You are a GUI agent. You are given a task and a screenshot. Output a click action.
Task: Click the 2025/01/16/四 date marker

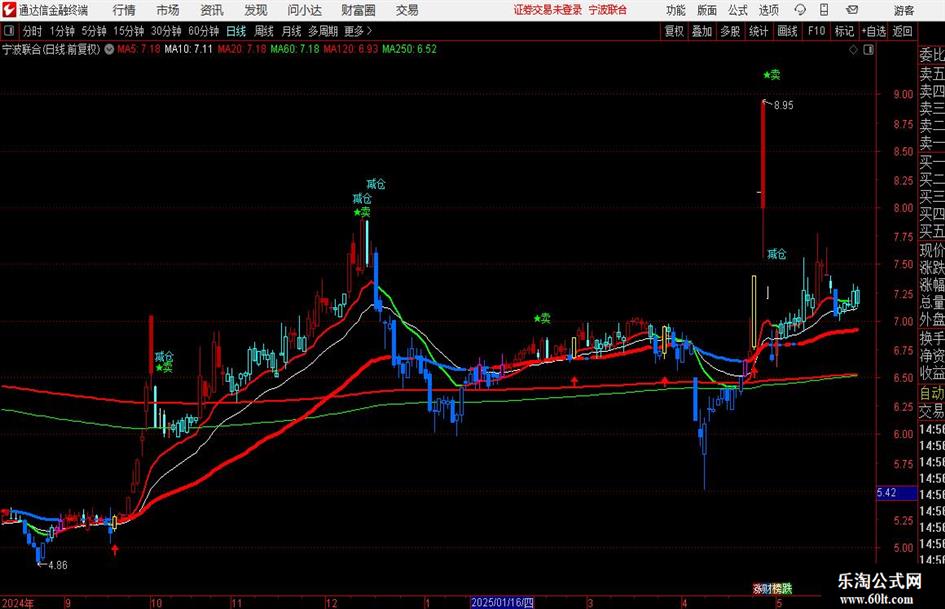point(502,602)
